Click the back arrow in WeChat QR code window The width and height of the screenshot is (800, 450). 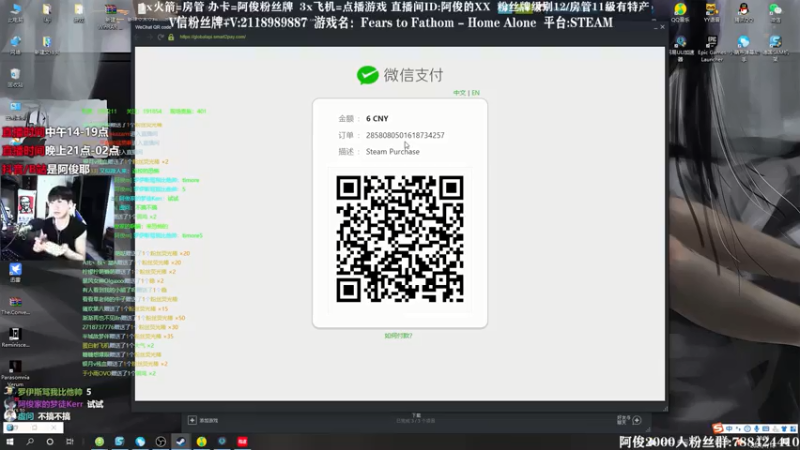[x=138, y=37]
